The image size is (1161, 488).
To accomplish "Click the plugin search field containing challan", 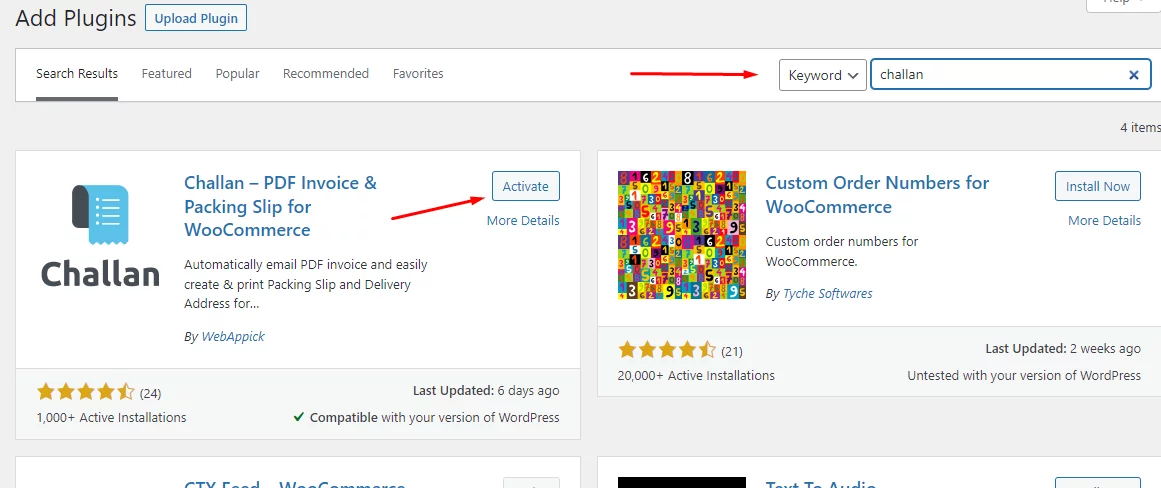I will point(1010,75).
